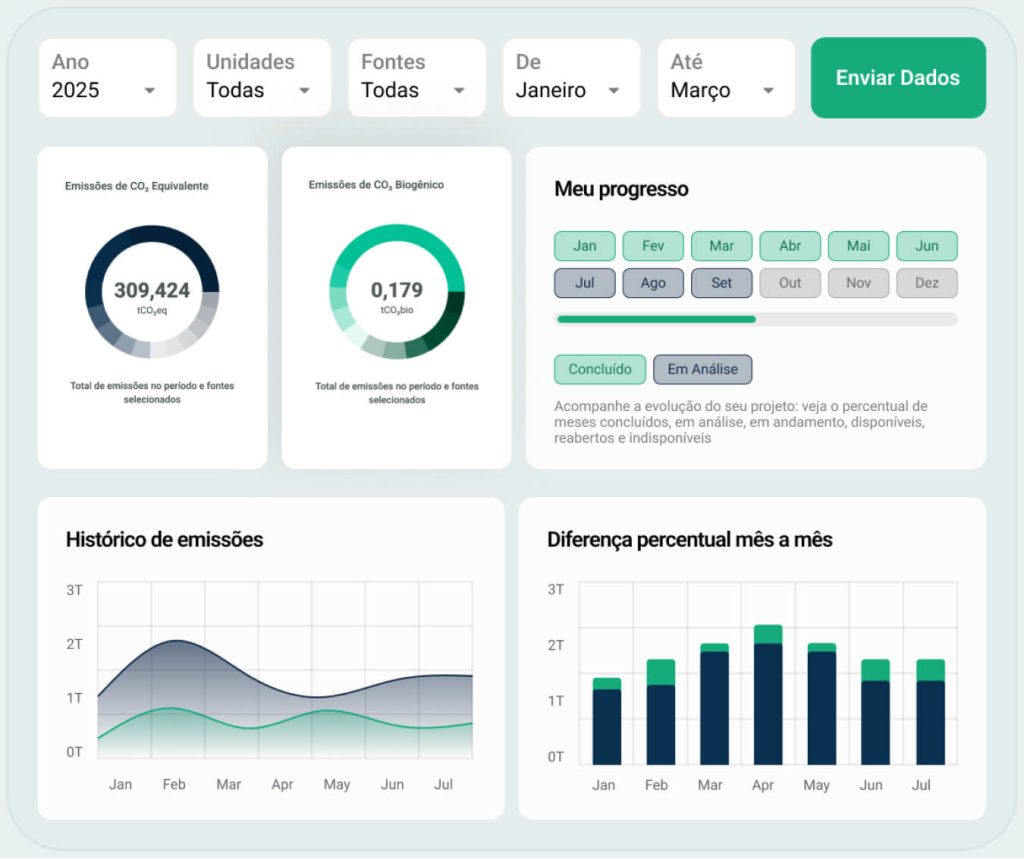
Task: Click the Feb label in Histórico chart
Action: [x=174, y=784]
